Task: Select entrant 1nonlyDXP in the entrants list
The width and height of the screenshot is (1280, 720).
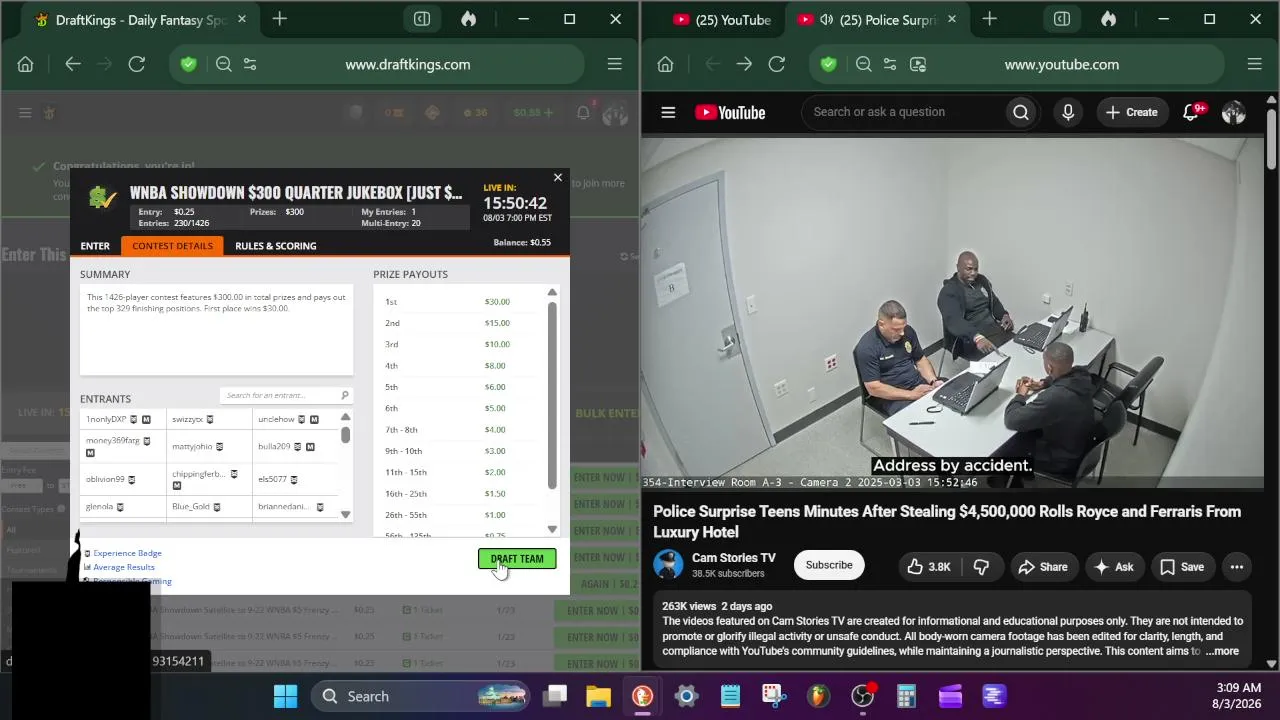Action: 106,419
